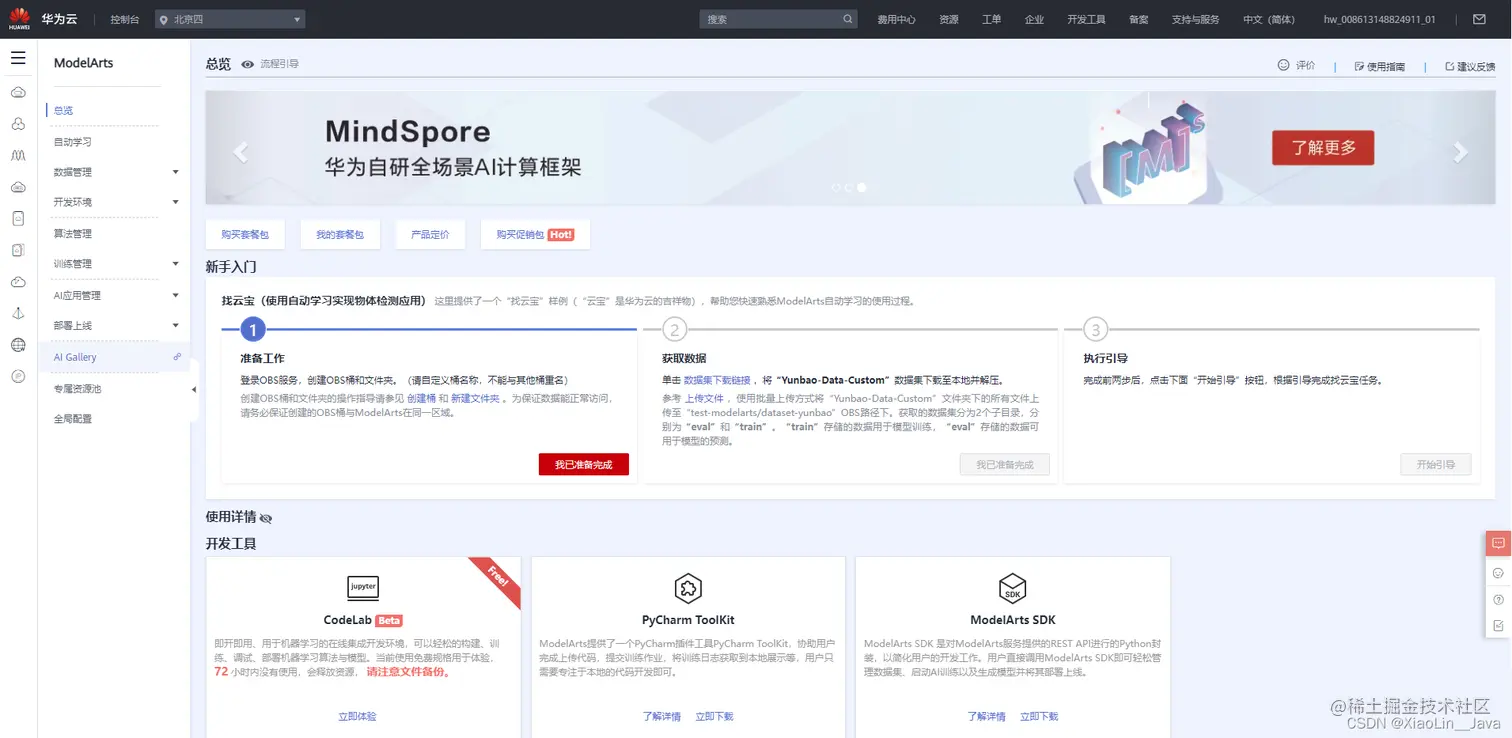Collapse the sidebar using the arrow handle
The image size is (1512, 738).
point(194,389)
